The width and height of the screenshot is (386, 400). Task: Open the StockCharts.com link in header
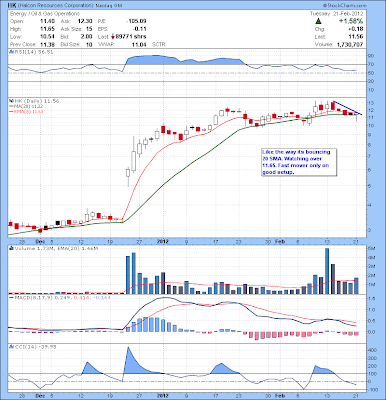(x=345, y=6)
